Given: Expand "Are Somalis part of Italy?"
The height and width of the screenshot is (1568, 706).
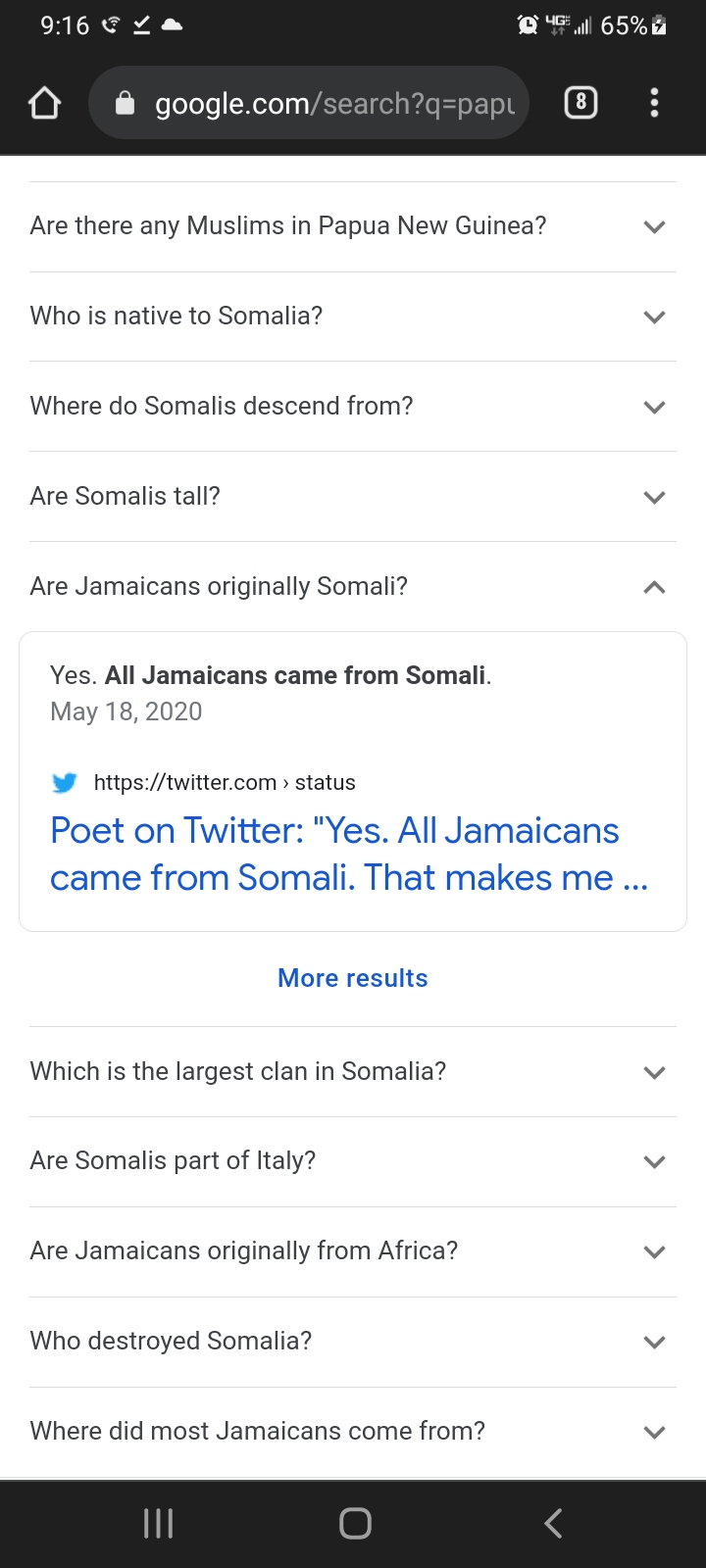Looking at the screenshot, I should click(353, 1161).
